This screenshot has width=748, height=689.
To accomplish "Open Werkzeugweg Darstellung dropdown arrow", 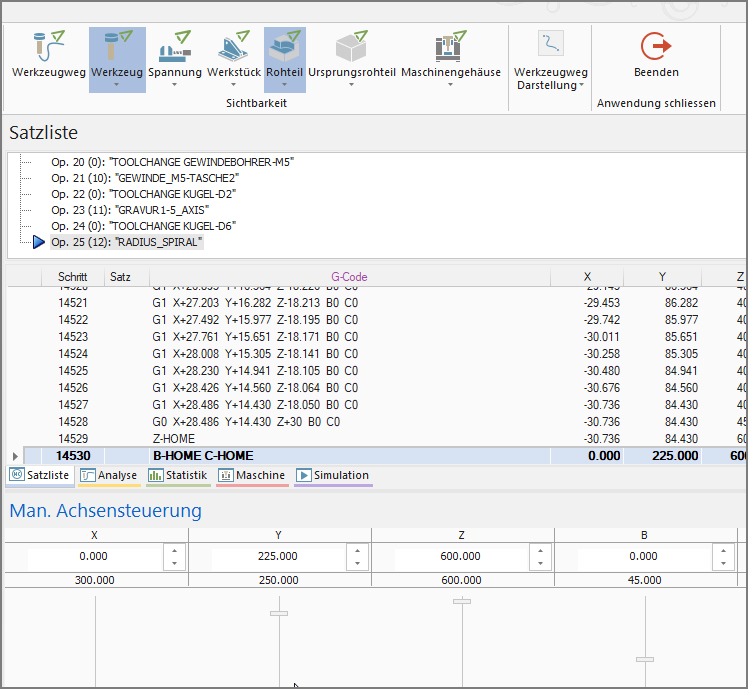I will 582,85.
